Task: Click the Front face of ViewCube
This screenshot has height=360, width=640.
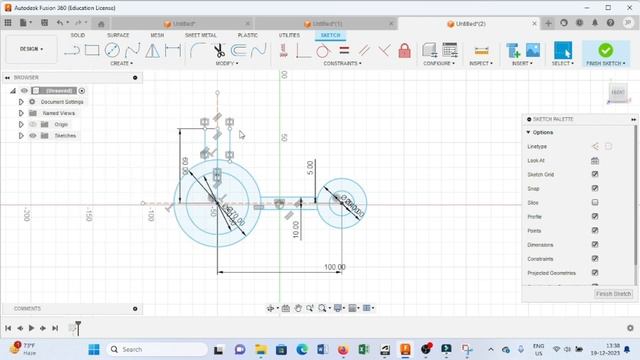Action: pyautogui.click(x=618, y=92)
